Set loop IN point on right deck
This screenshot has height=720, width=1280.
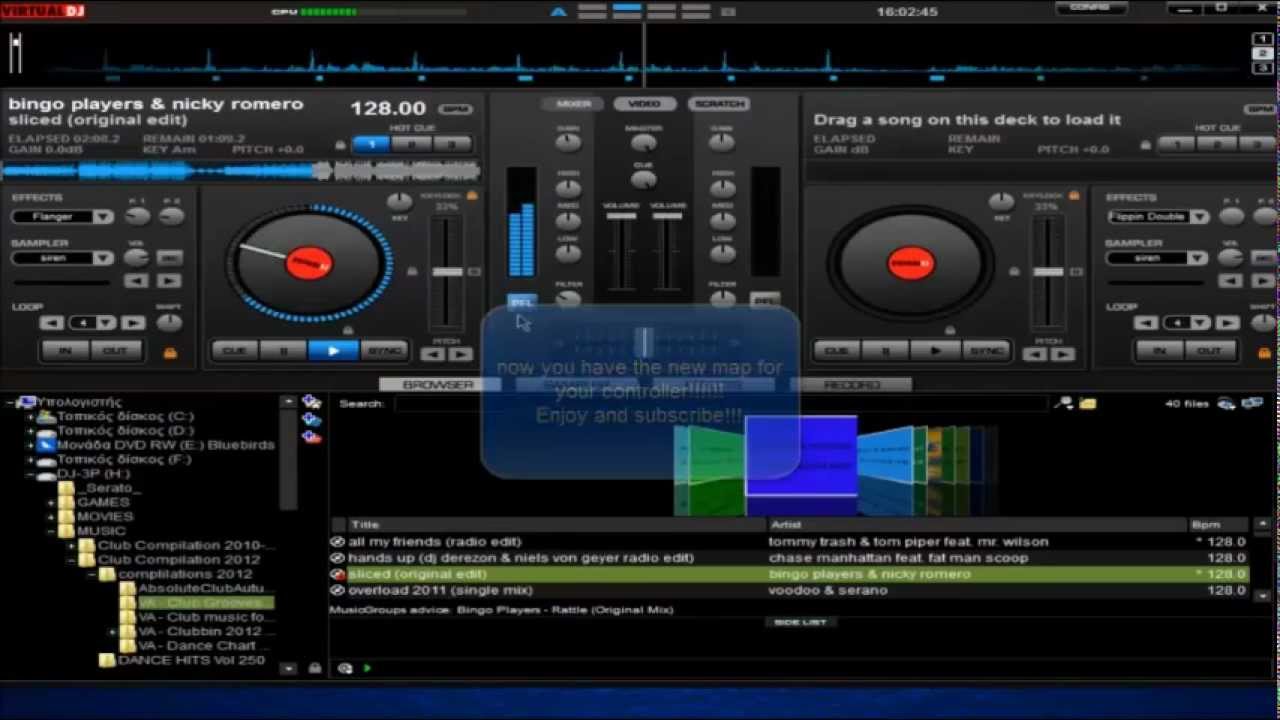tap(1160, 351)
